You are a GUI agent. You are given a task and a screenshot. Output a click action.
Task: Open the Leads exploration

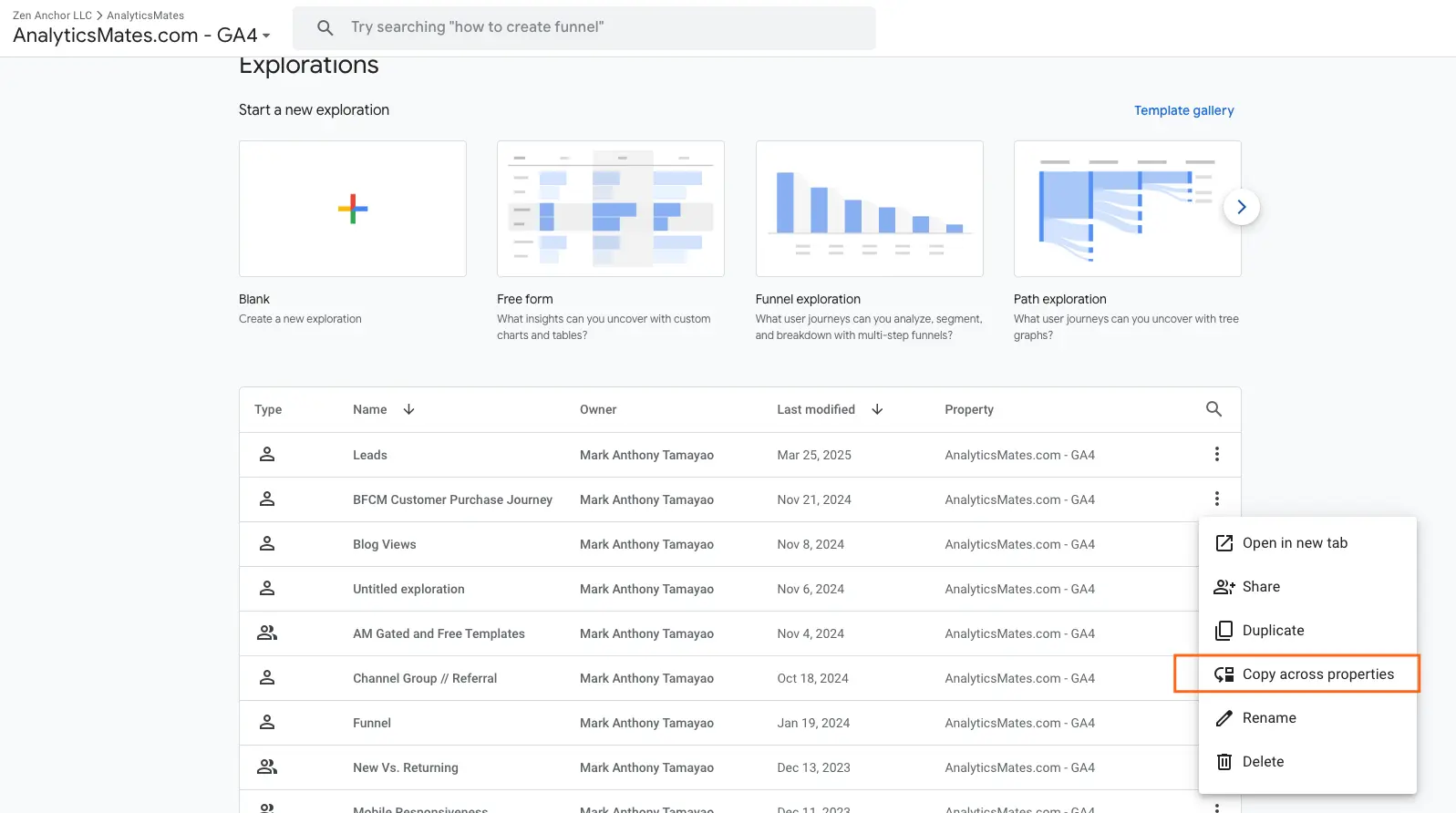point(370,455)
